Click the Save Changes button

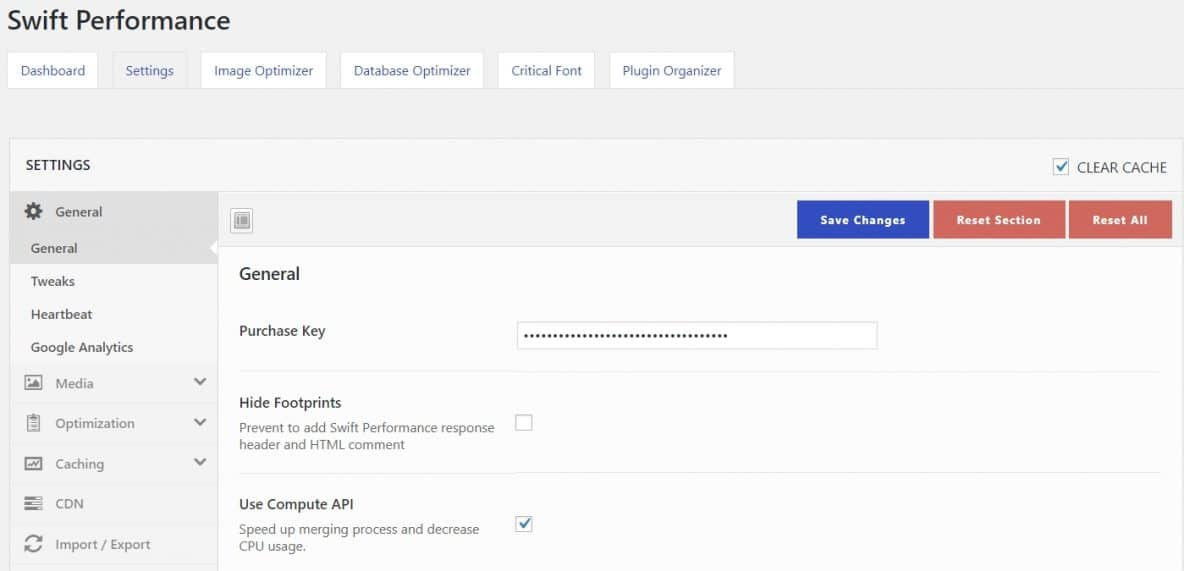click(x=863, y=220)
